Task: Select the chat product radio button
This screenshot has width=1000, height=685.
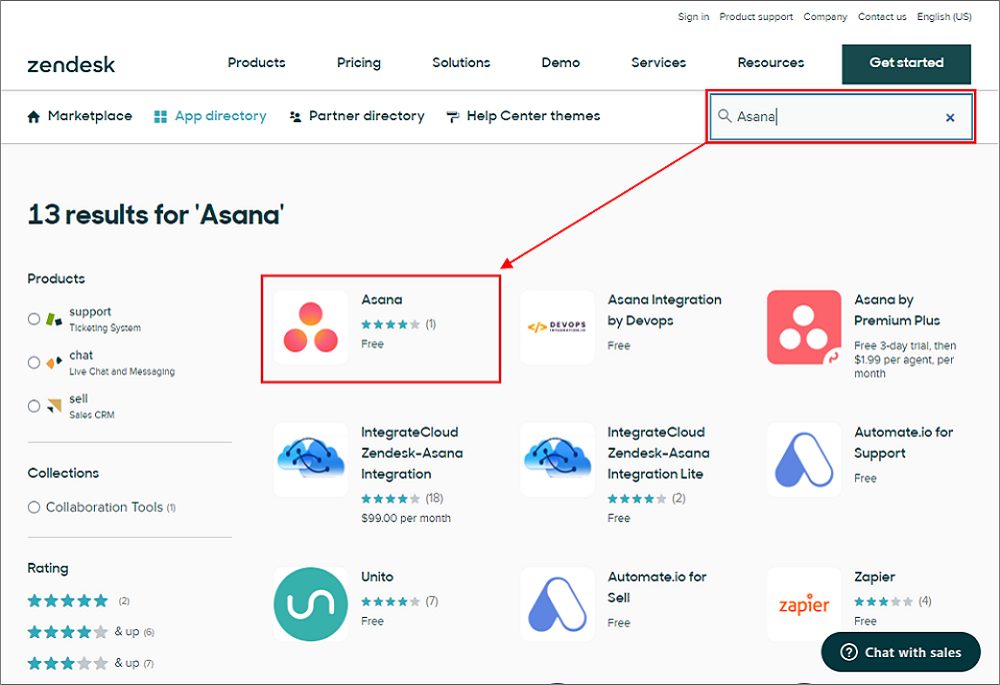Action: (34, 362)
